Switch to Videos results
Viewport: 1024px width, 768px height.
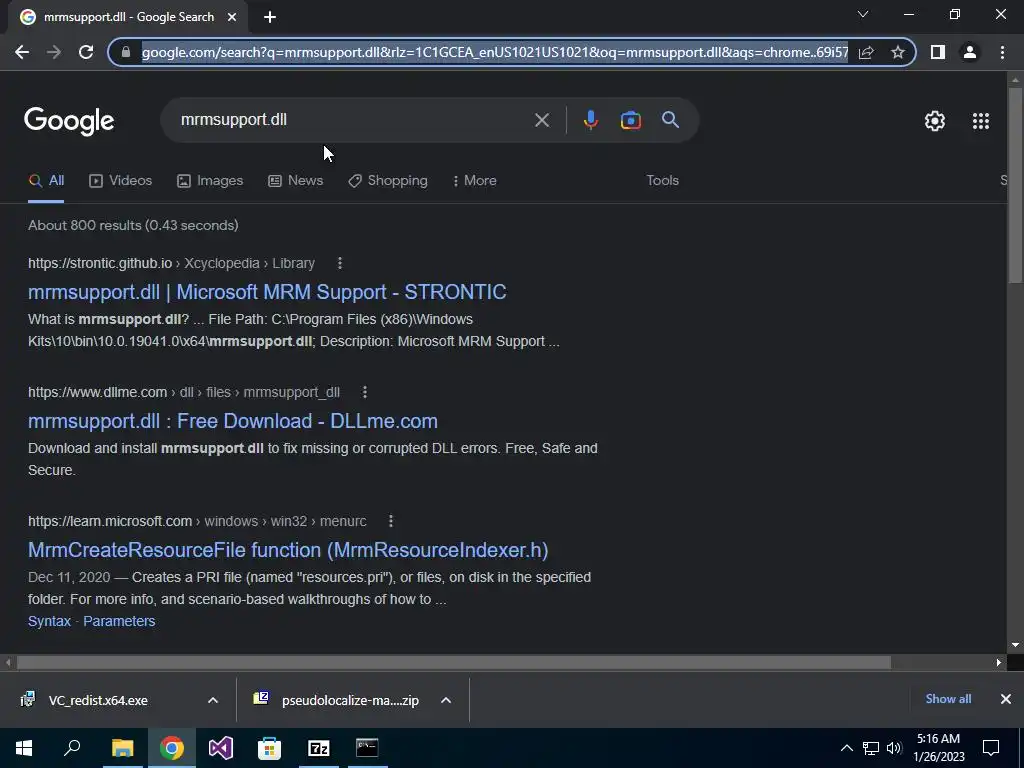121,181
